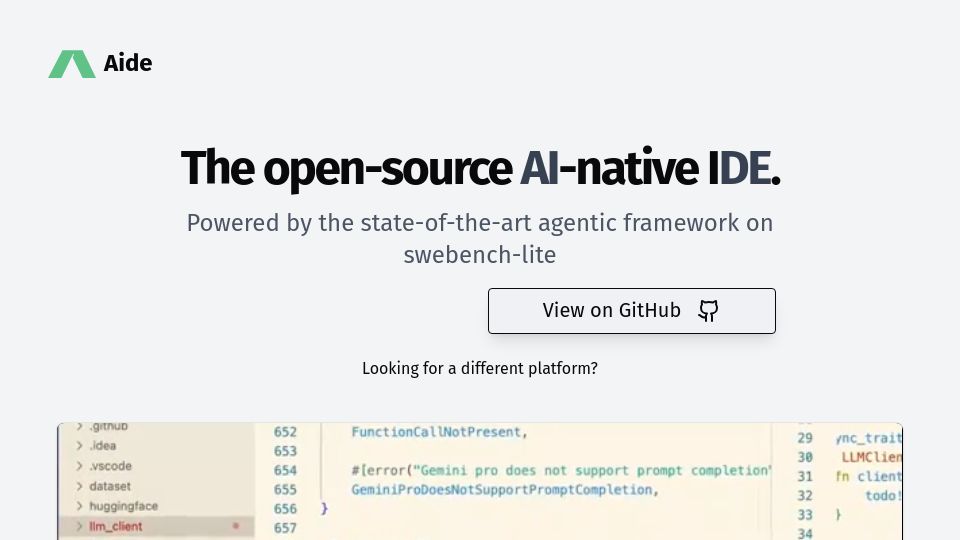Select the huggingface folder name
The image size is (960, 540).
124,506
